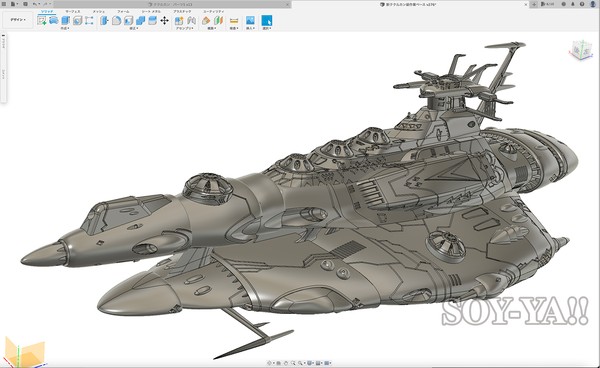Select the green and orange plane icon
600x368 pixels.
[x=218, y=20]
